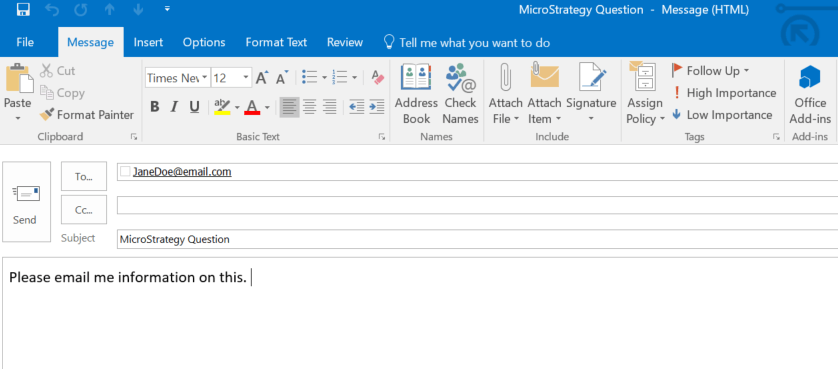
Task: Switch to the Insert tab
Action: point(149,42)
